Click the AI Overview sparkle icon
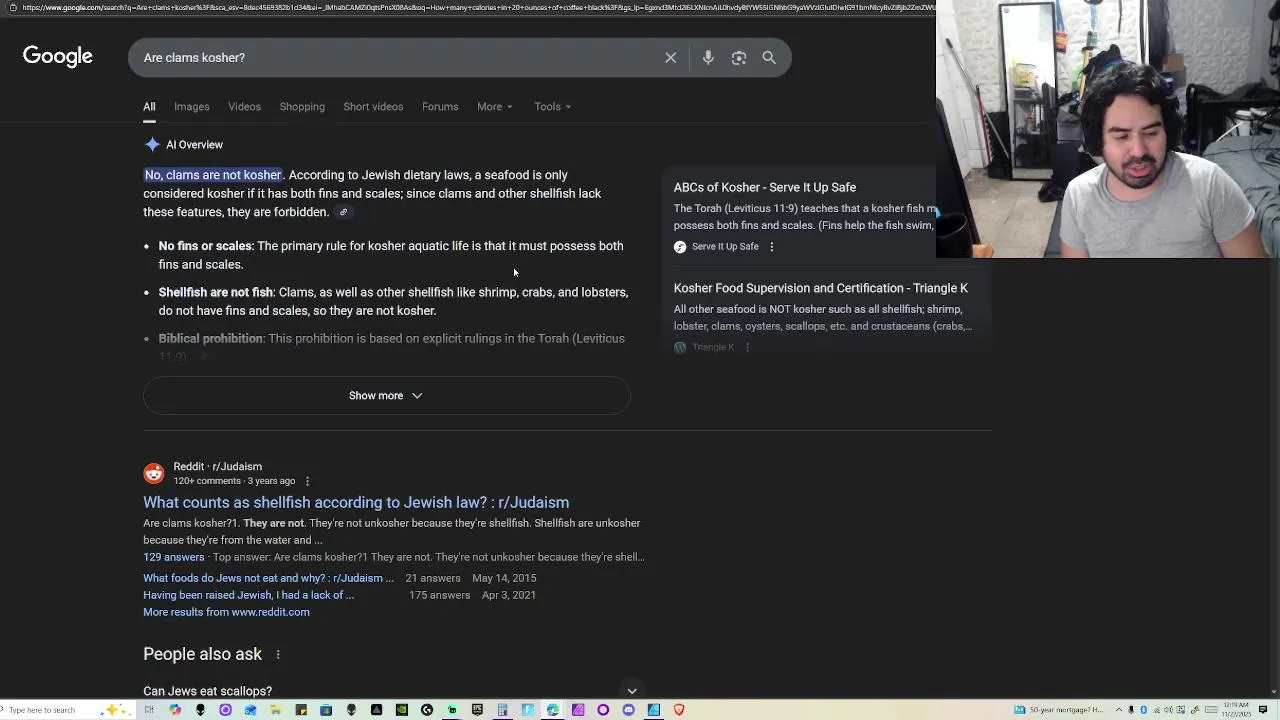 coord(152,145)
